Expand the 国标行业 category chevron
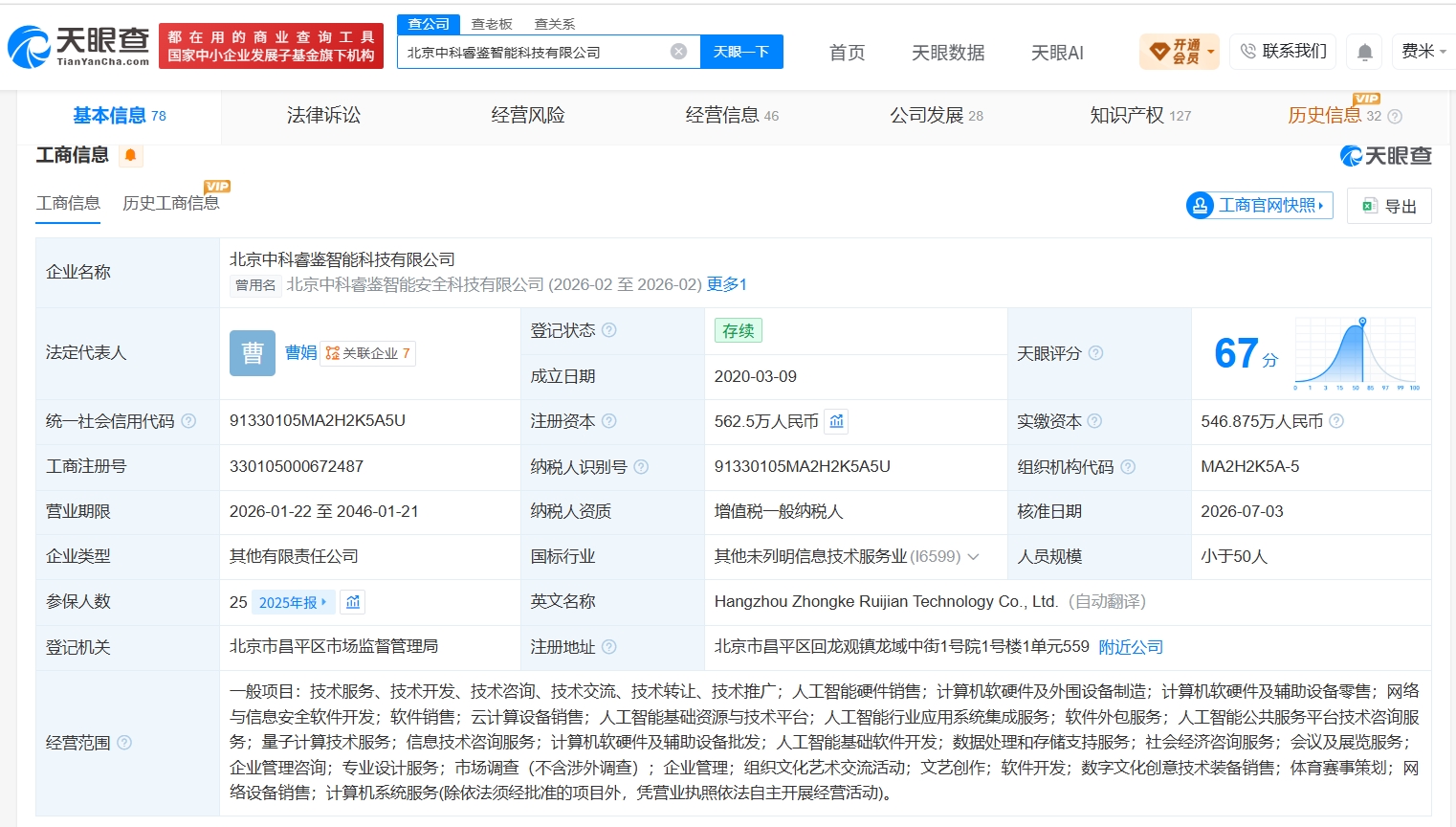 click(974, 556)
